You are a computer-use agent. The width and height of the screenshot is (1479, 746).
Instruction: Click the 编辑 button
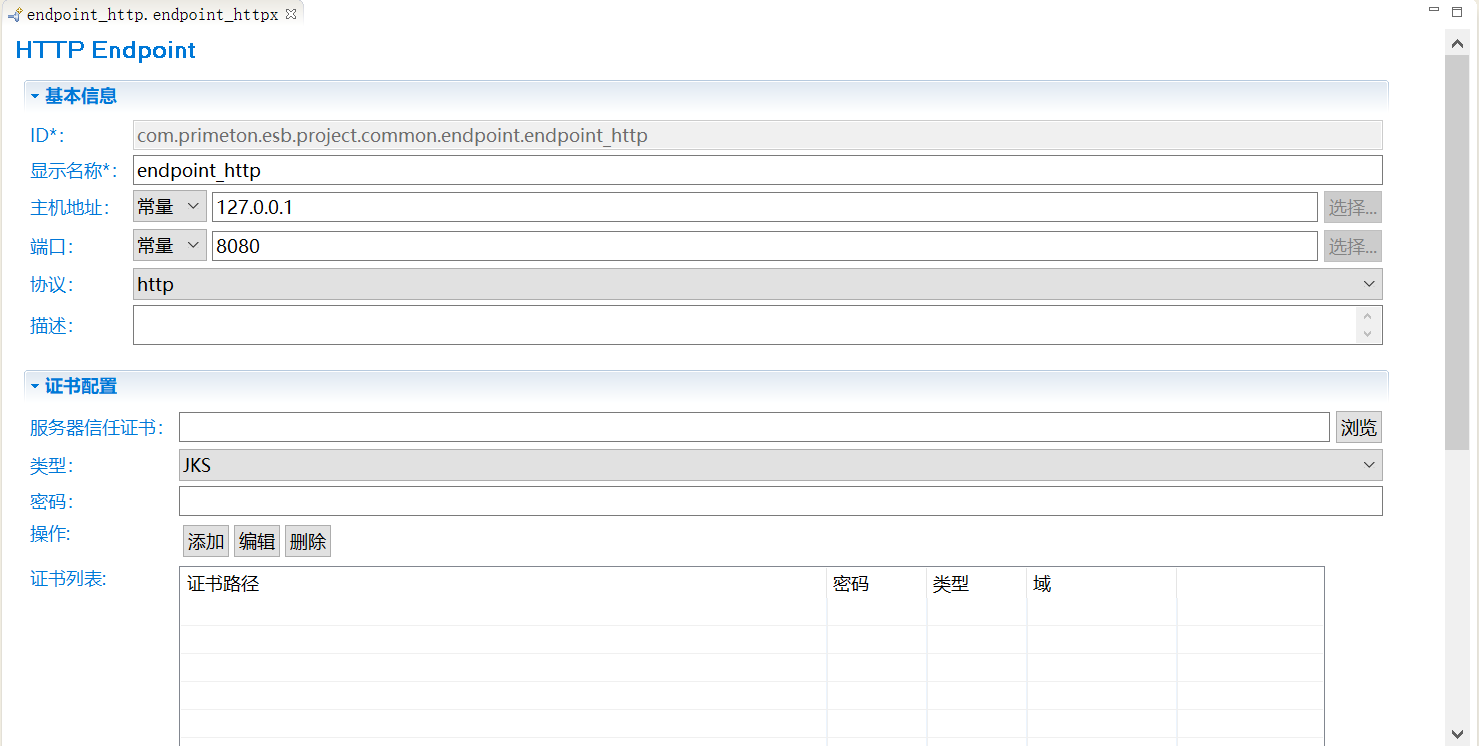click(257, 541)
